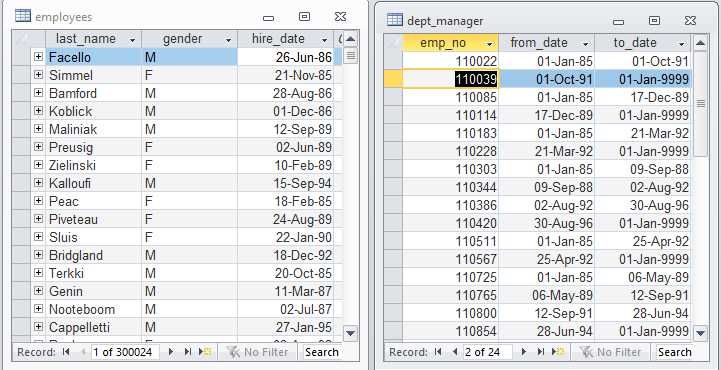Click hire_date cell 26-Jun-86
The height and width of the screenshot is (370, 721).
tap(286, 57)
